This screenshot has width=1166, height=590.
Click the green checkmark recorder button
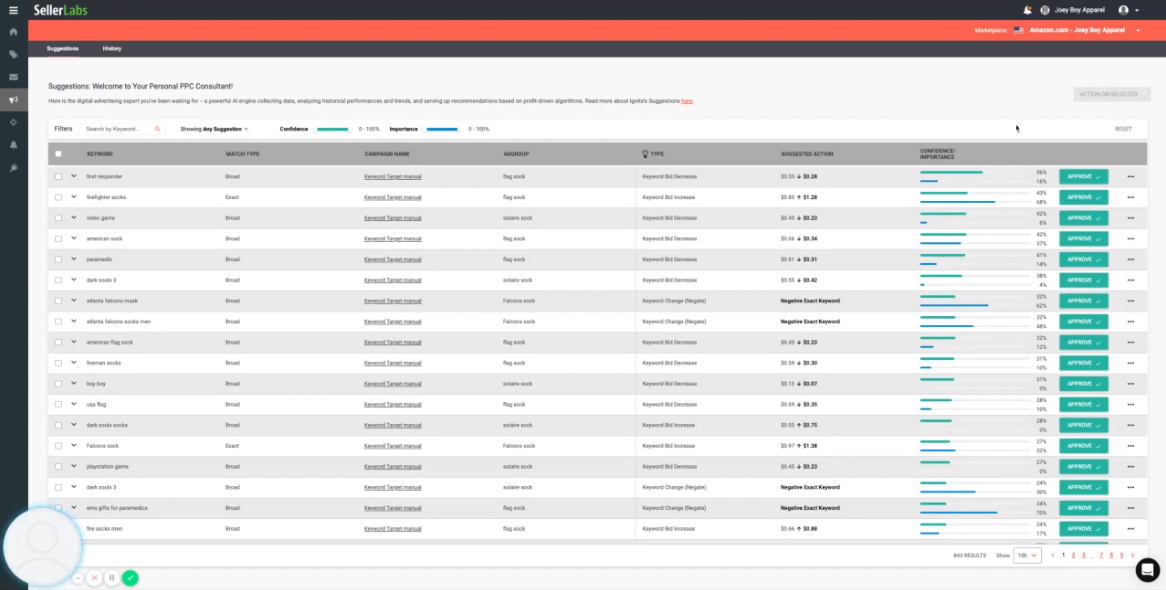coord(130,578)
